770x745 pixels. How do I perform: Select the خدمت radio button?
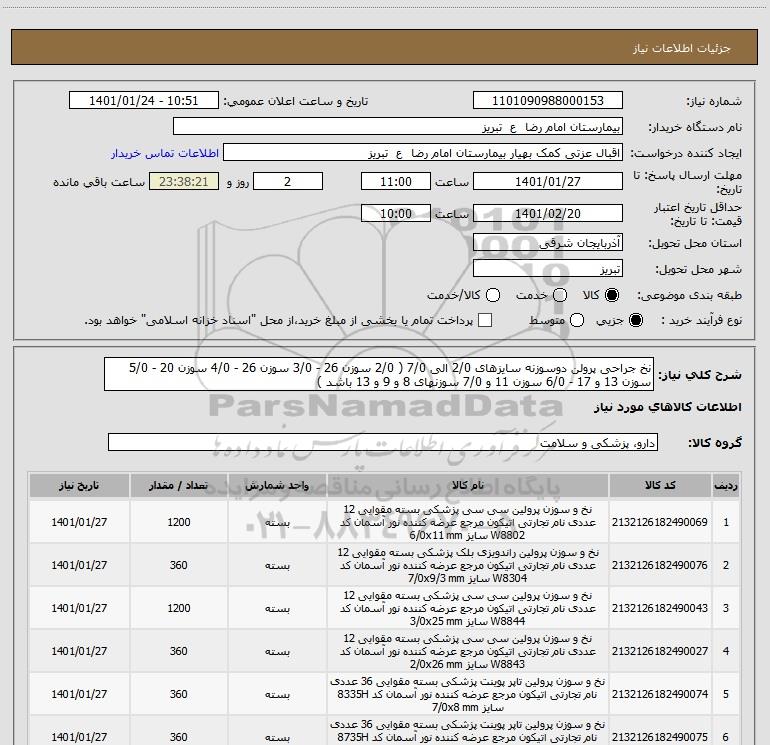[x=560, y=295]
